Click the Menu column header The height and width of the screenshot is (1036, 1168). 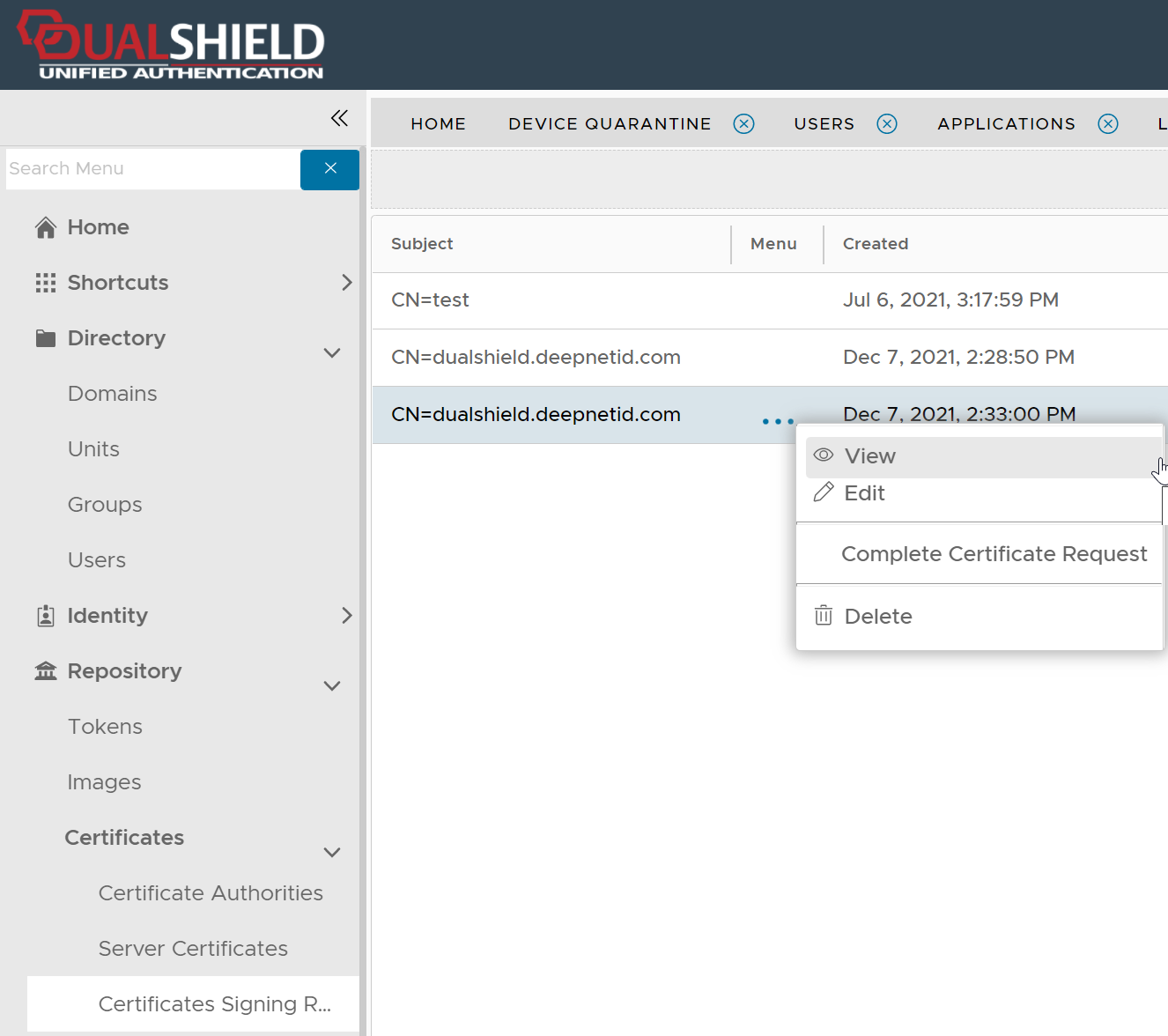click(773, 244)
